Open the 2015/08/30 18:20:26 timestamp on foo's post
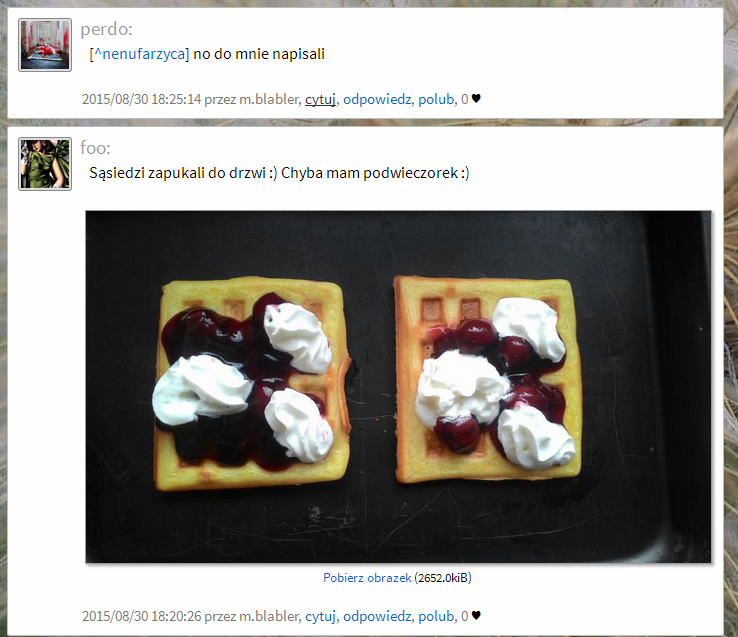The height and width of the screenshot is (637, 738). pyautogui.click(x=142, y=616)
